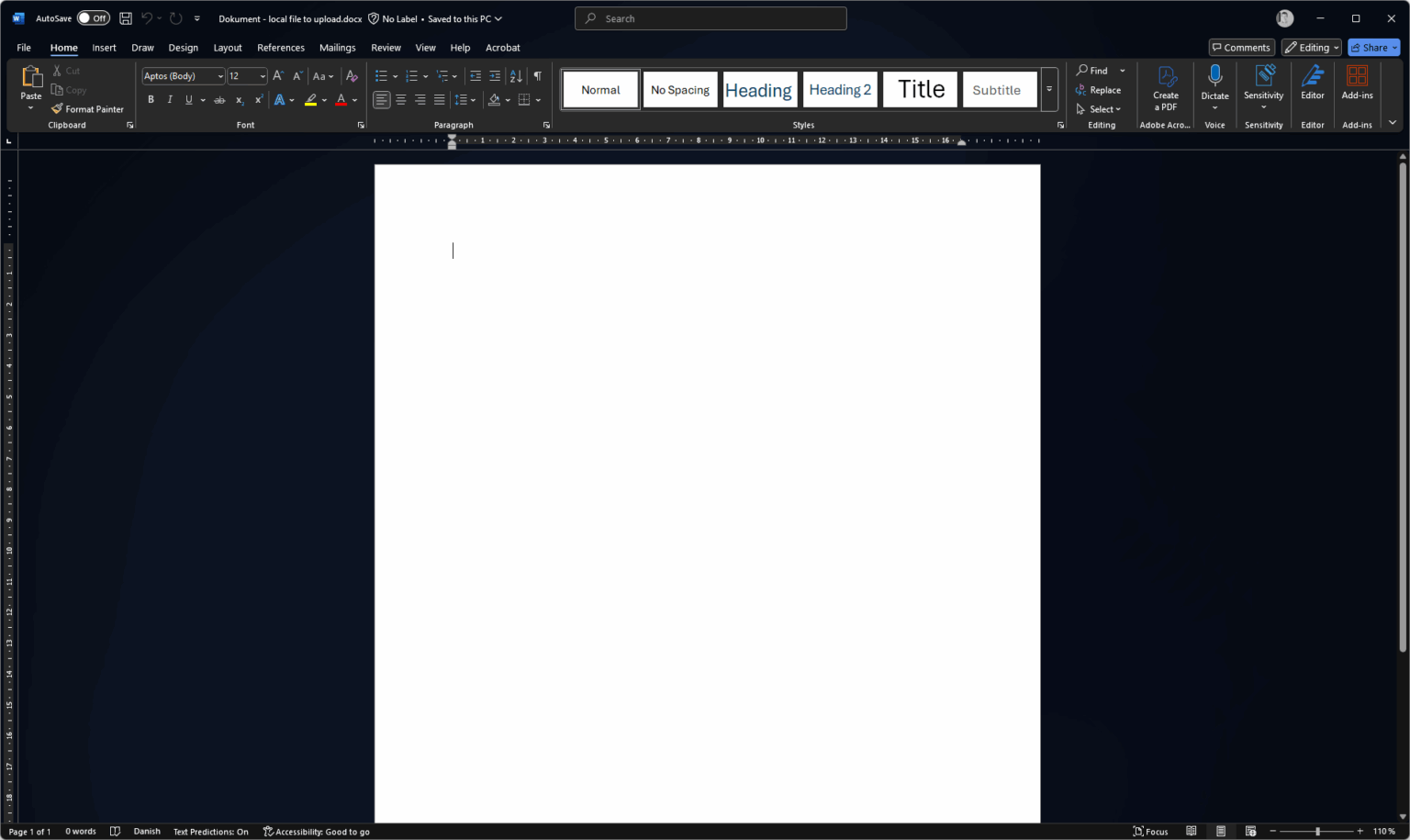This screenshot has height=840, width=1410.
Task: Start voice input with the Dictate icon
Action: point(1214,83)
